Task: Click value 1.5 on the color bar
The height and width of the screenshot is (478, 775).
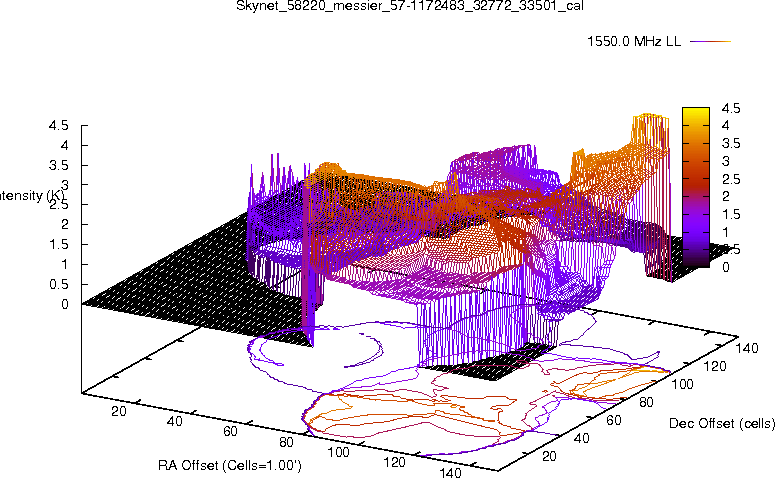Action: pyautogui.click(x=731, y=214)
